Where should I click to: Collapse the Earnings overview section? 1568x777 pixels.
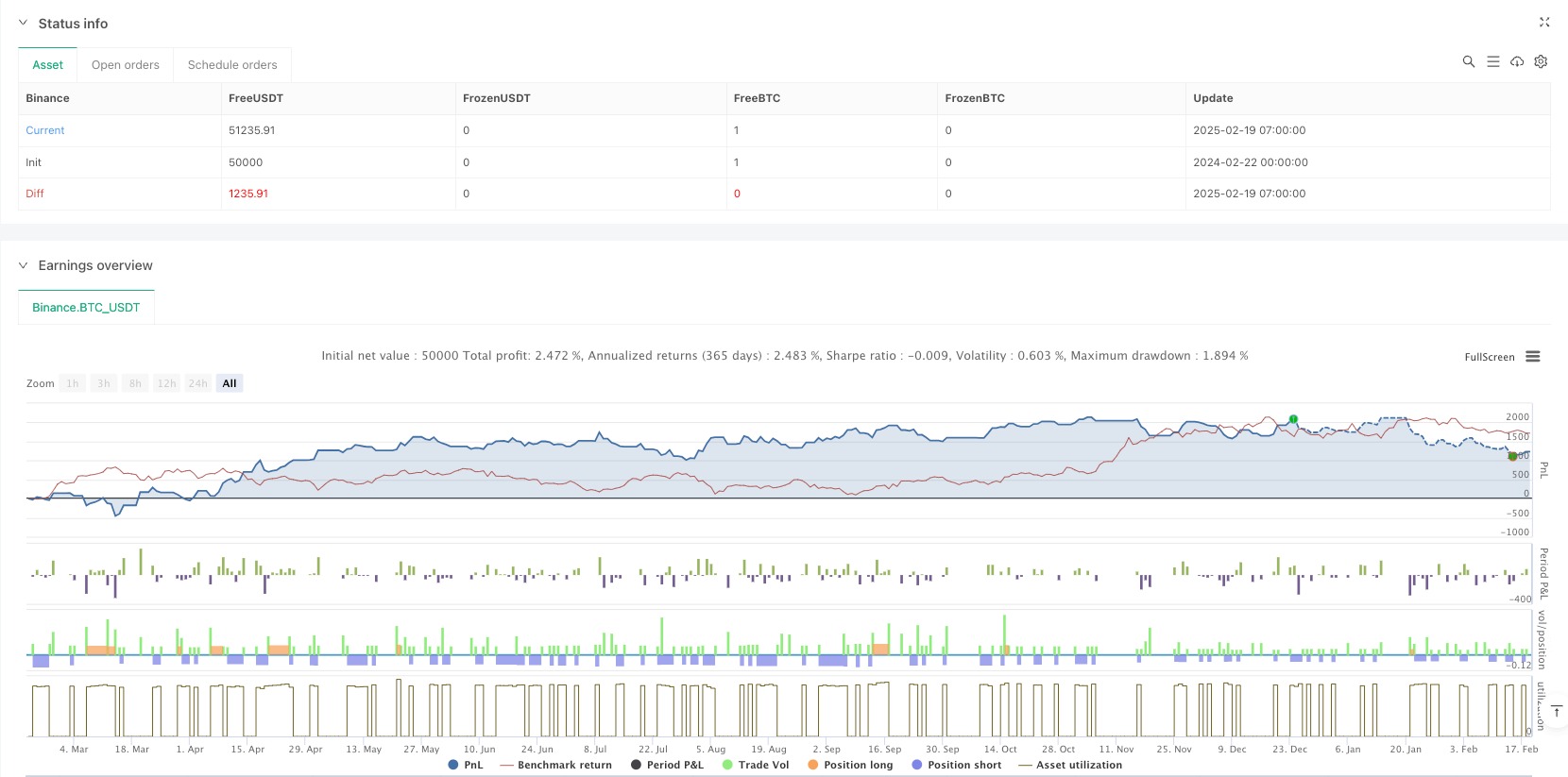click(24, 265)
